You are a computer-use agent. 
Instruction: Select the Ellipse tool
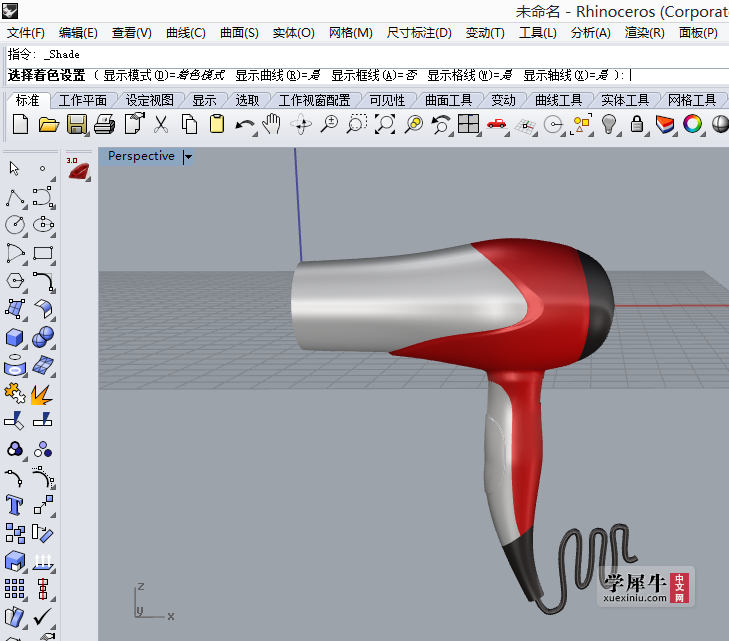click(x=43, y=225)
